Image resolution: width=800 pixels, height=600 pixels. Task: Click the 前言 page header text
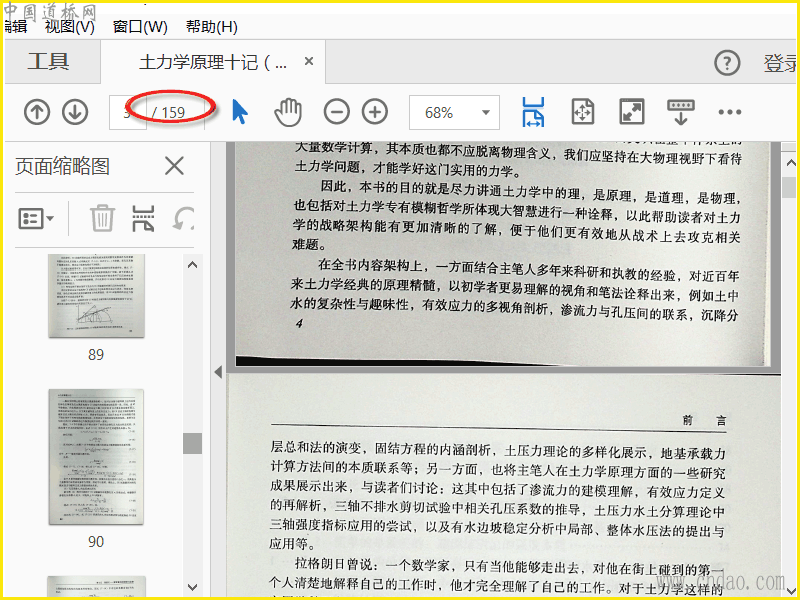[704, 420]
